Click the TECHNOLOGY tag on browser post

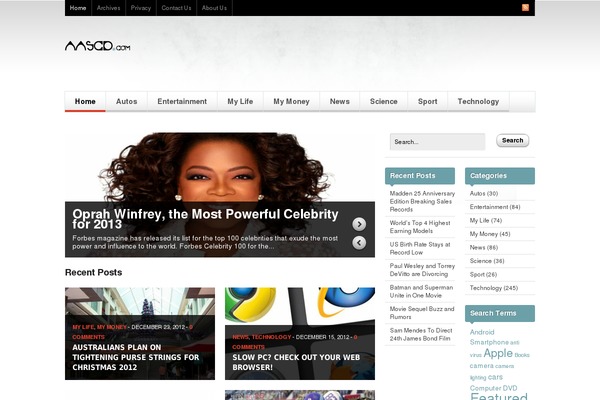point(271,337)
